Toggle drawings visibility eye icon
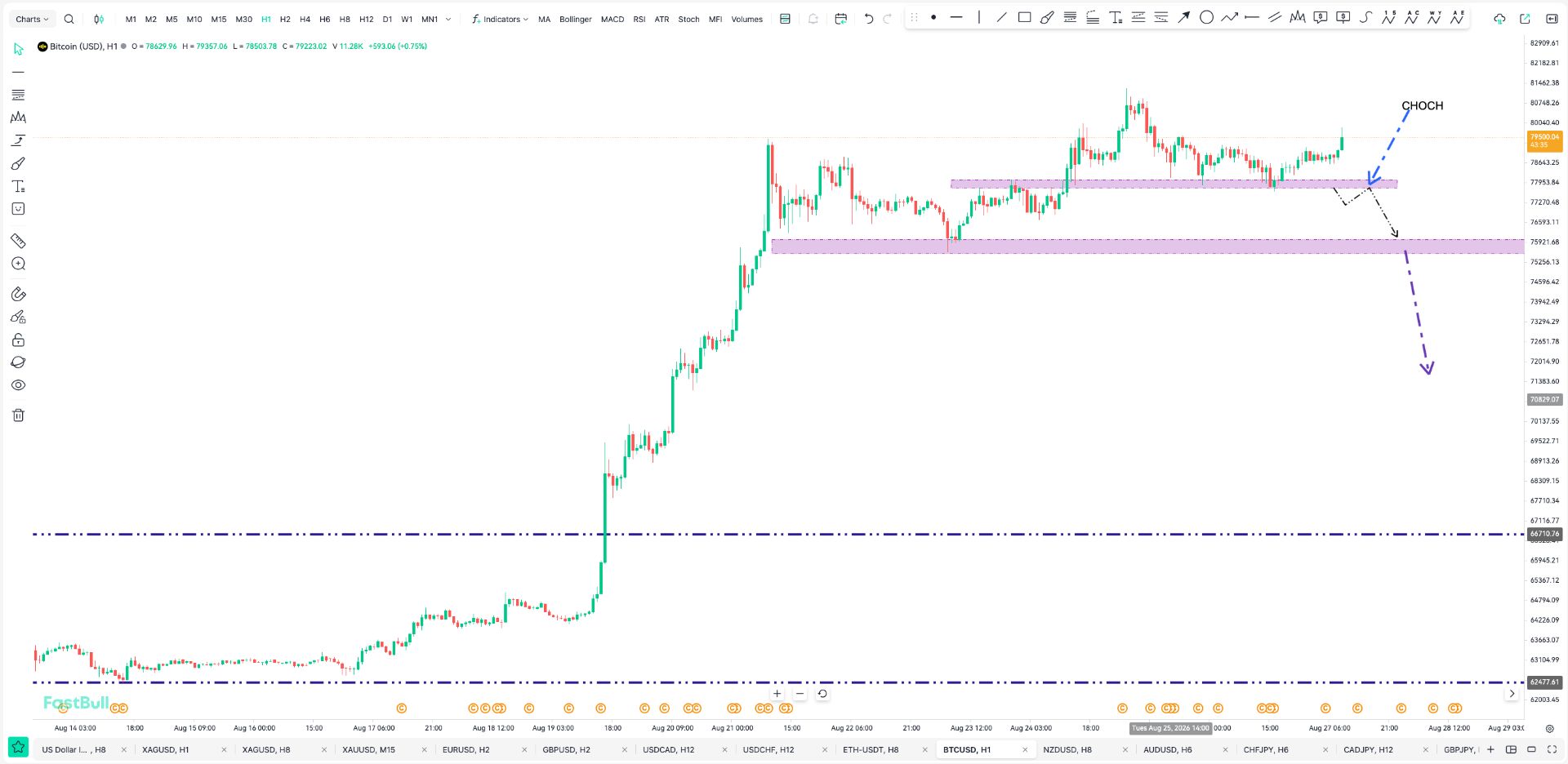This screenshot has width=1568, height=764. (18, 385)
